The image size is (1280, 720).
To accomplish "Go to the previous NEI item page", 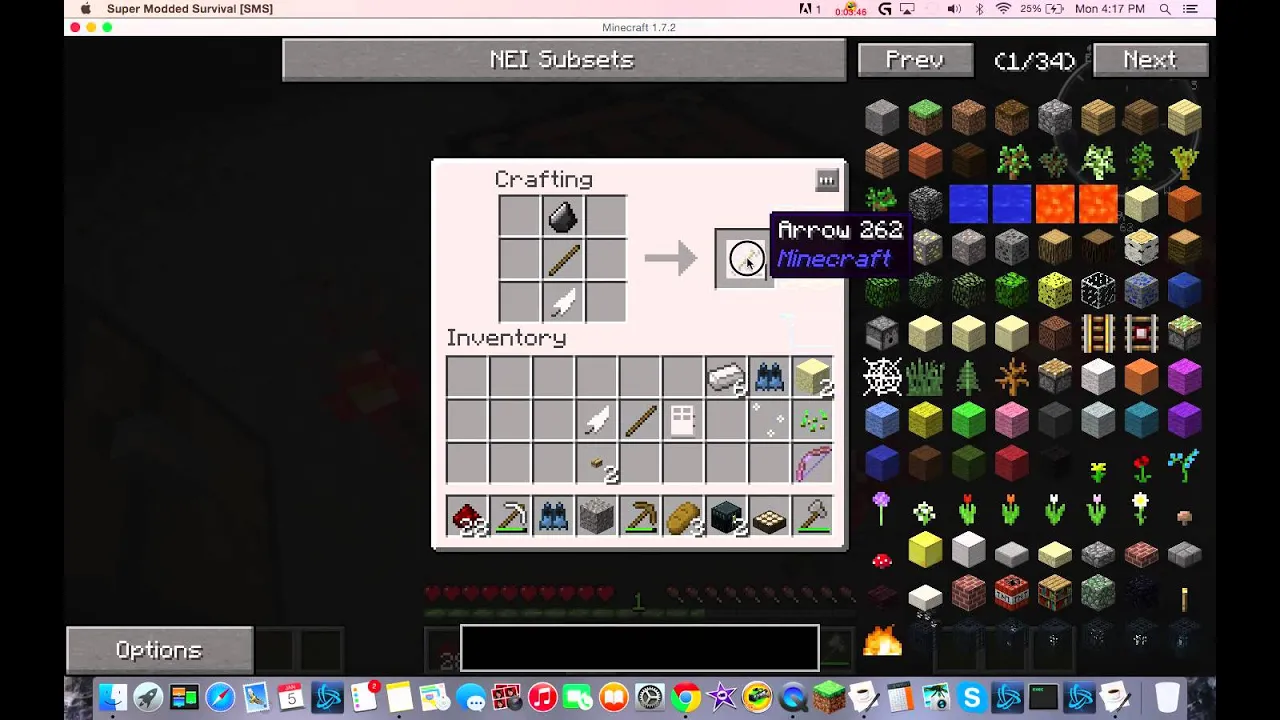I will 915,60.
